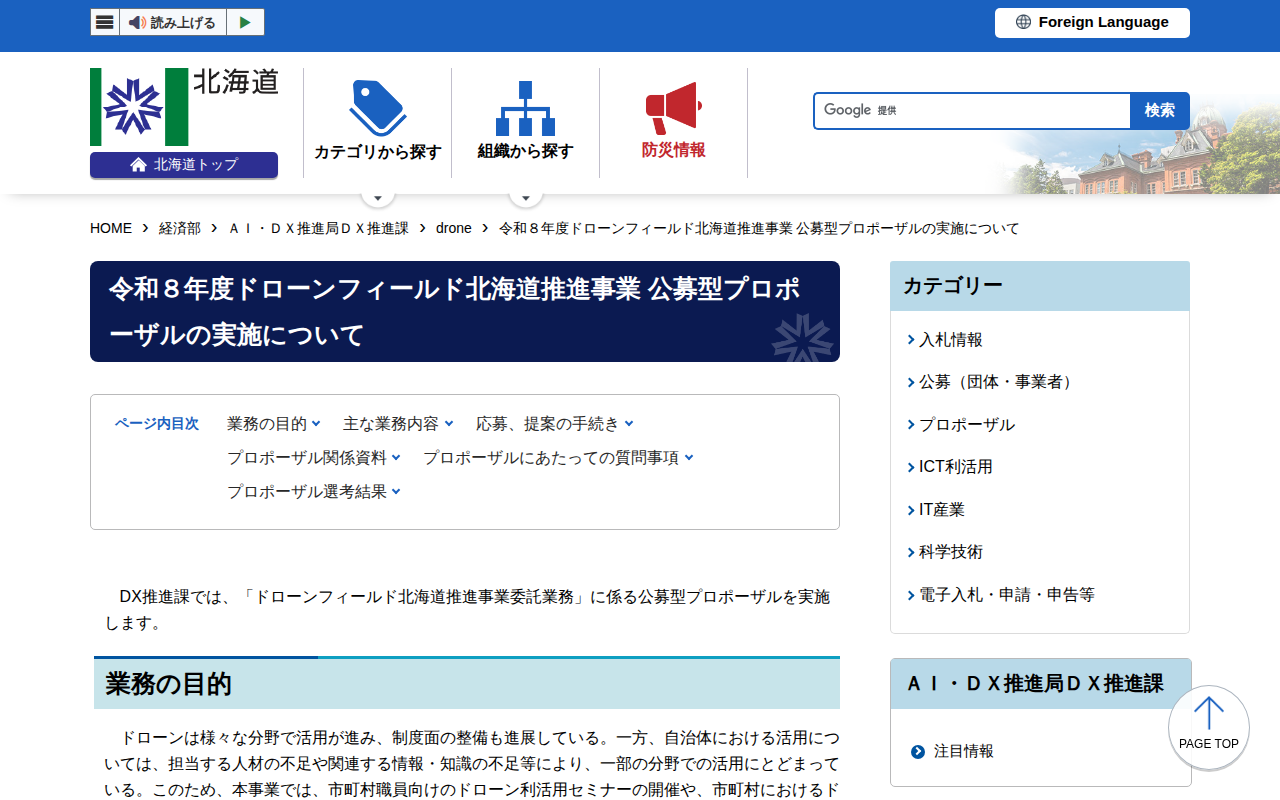Click the current-page breadcrumb text
This screenshot has width=1280, height=800.
[759, 228]
